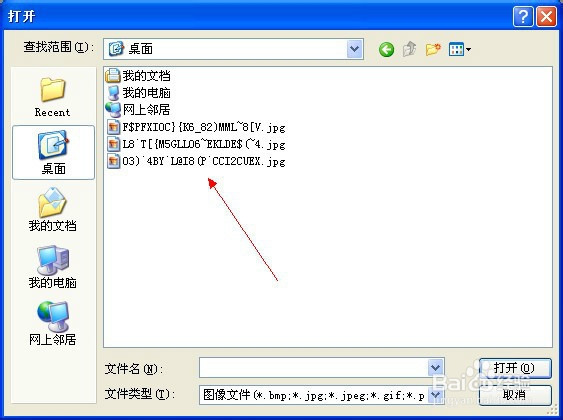Select file O3)`4BY`L@I8(P`CCI2CUEX.jpg
Viewport: 563px width, 420px height.
click(x=196, y=161)
